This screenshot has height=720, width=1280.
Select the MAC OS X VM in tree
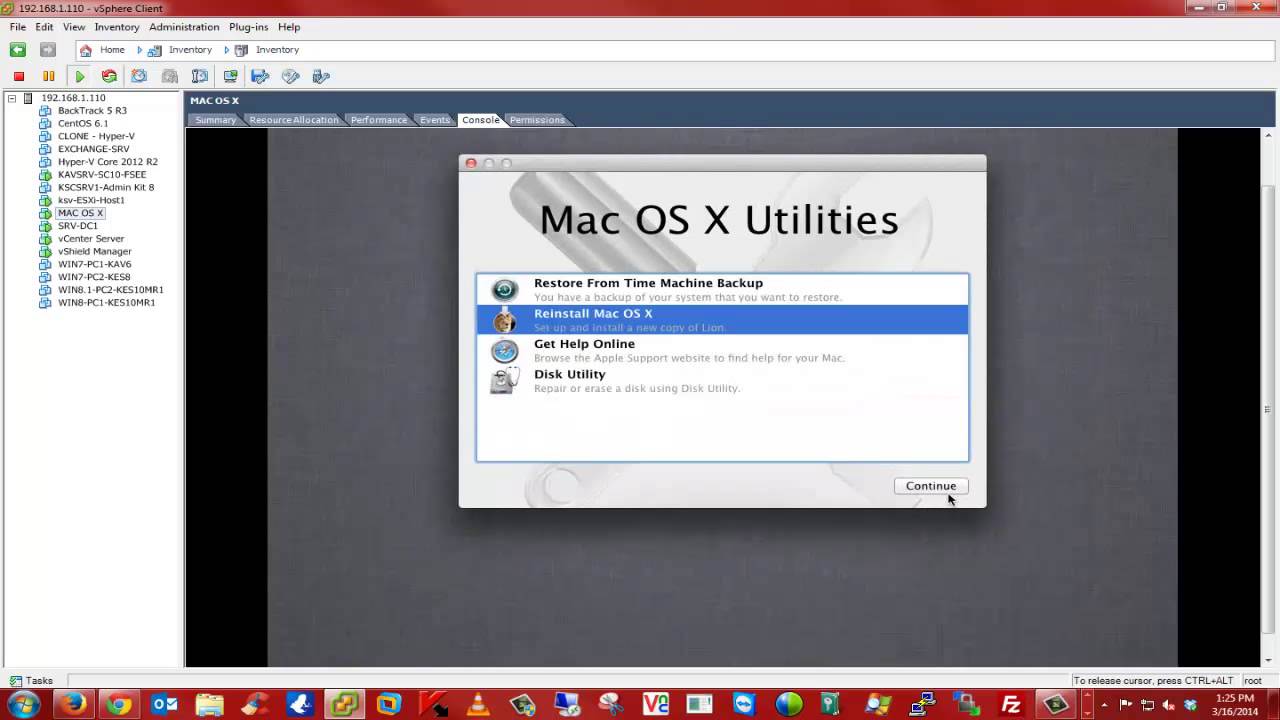(x=80, y=213)
